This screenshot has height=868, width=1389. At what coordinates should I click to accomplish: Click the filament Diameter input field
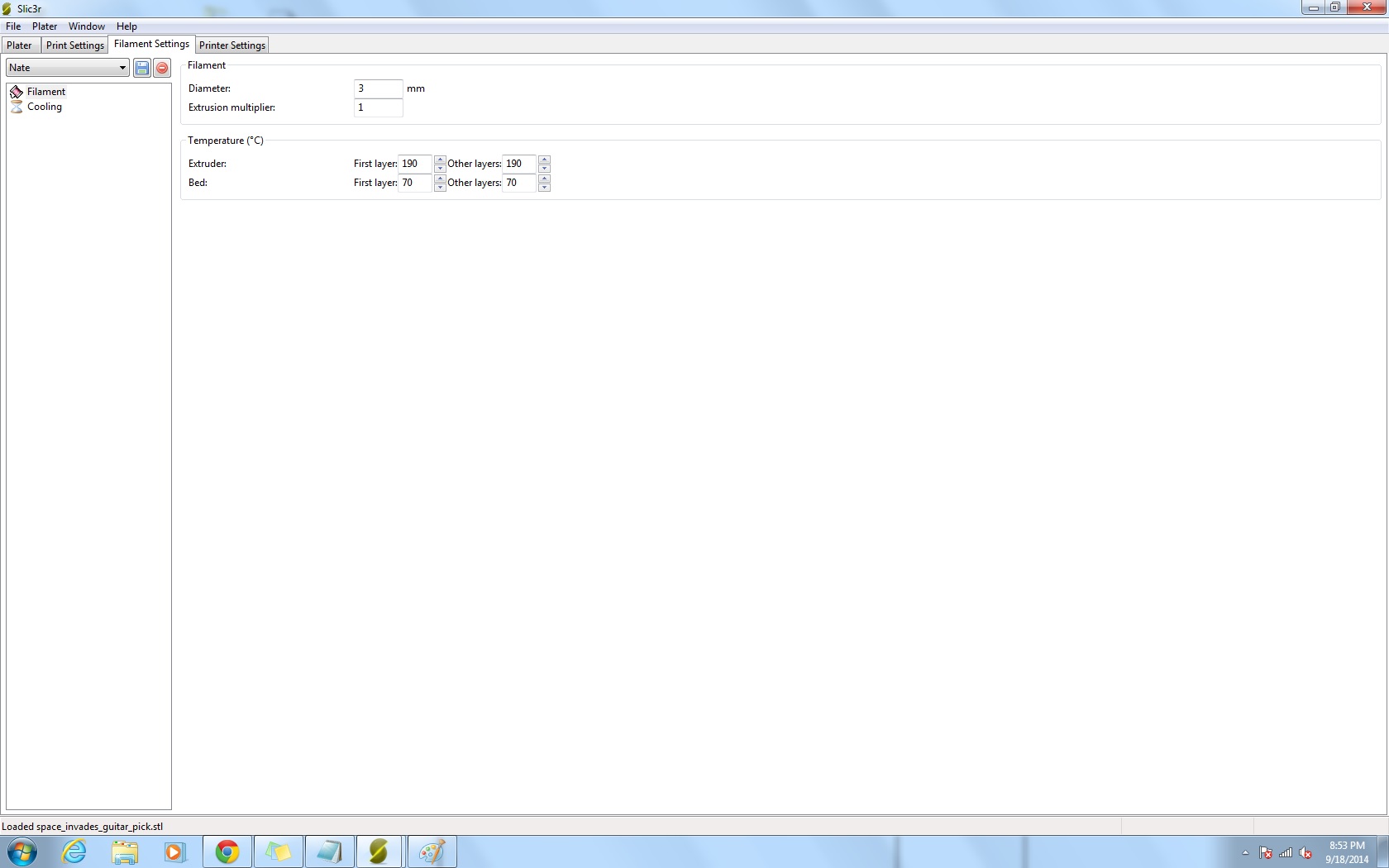click(378, 88)
